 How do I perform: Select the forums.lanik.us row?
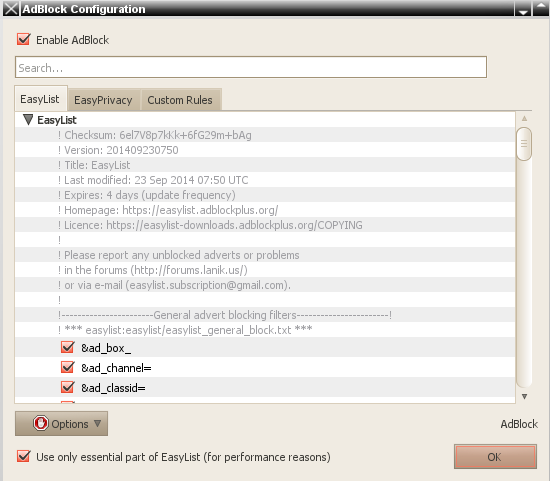point(265,270)
